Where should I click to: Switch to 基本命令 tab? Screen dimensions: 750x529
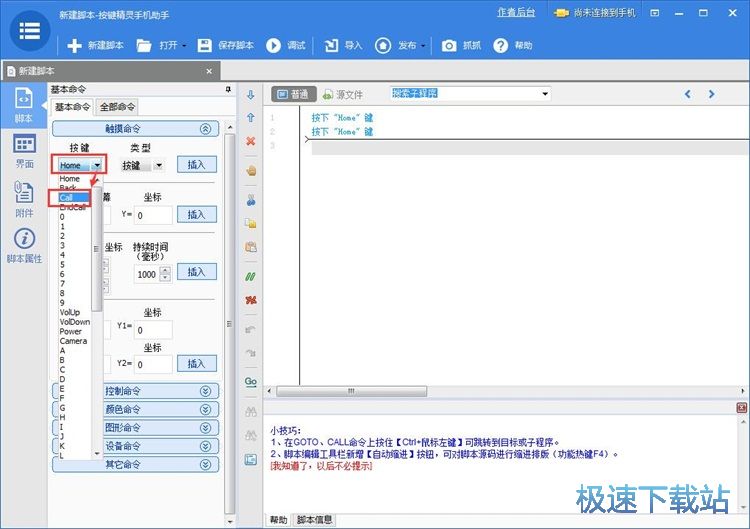pyautogui.click(x=72, y=107)
